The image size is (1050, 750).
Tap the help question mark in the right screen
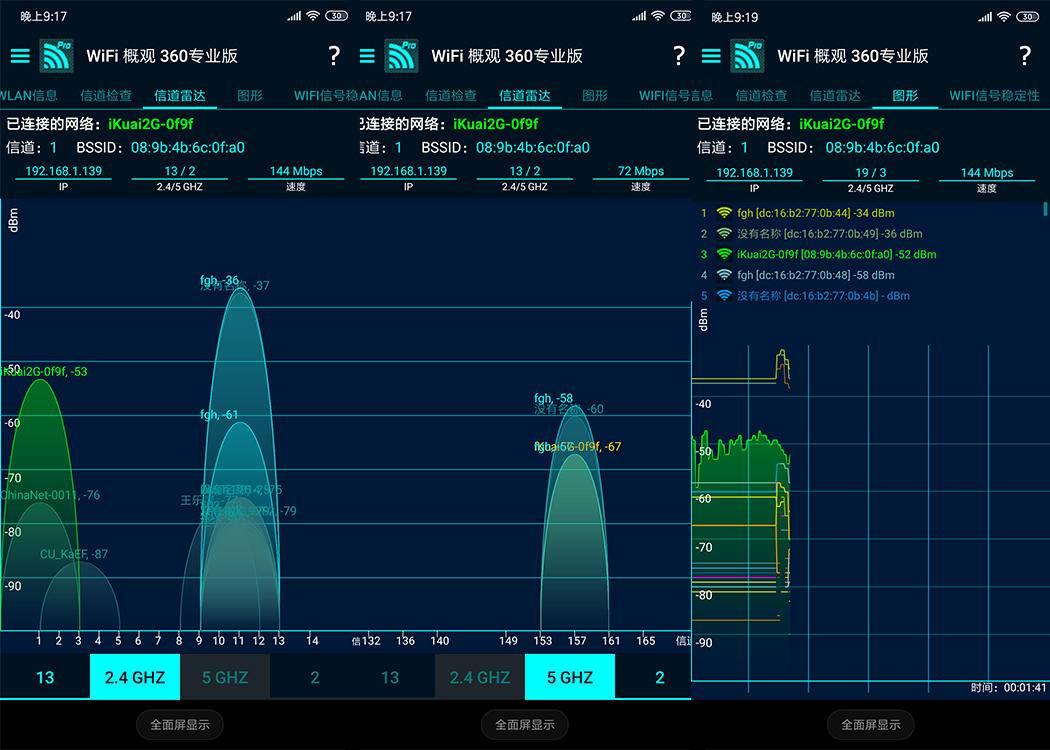[1025, 56]
